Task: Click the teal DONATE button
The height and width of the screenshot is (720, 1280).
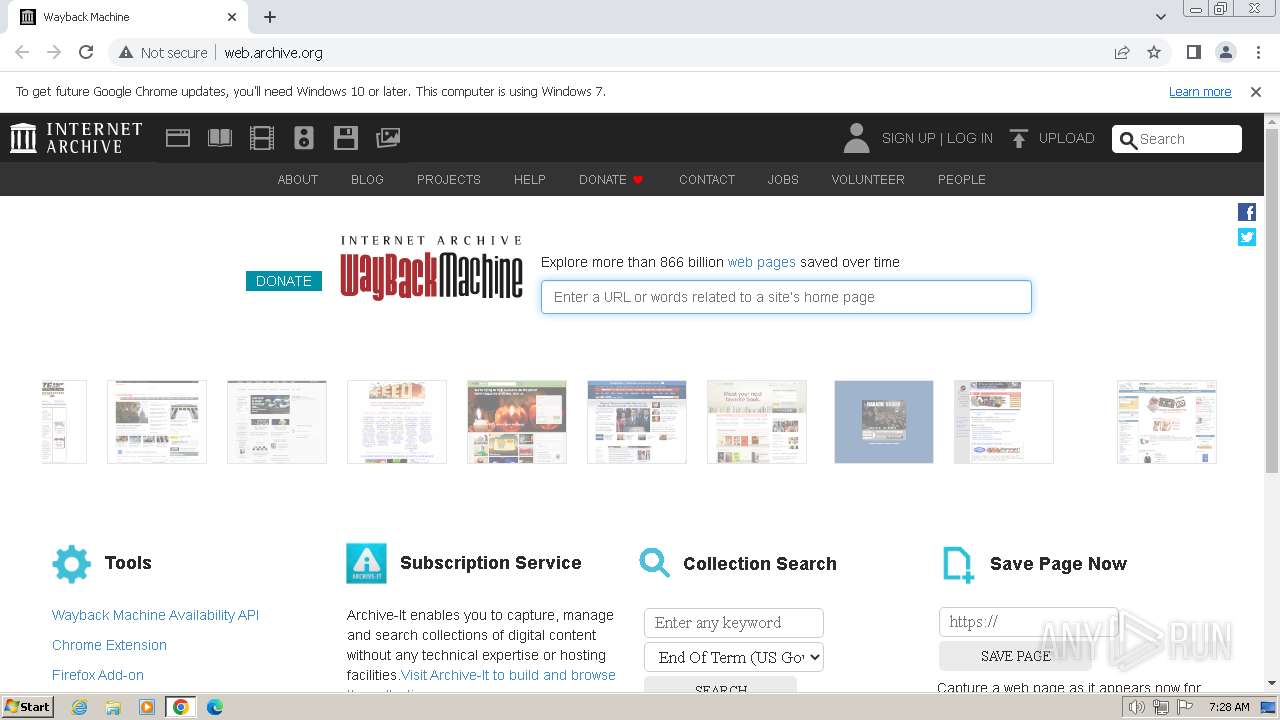Action: pos(284,281)
